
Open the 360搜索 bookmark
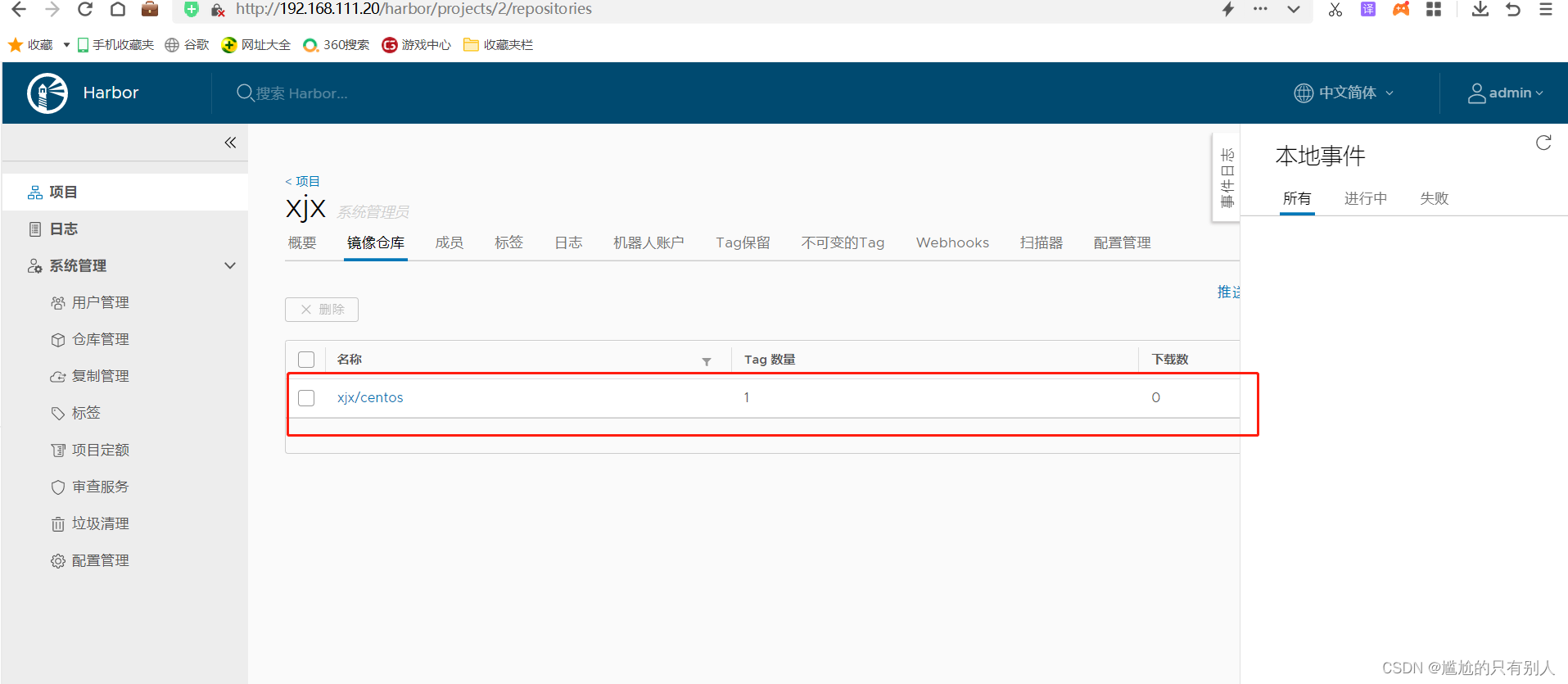click(x=336, y=45)
